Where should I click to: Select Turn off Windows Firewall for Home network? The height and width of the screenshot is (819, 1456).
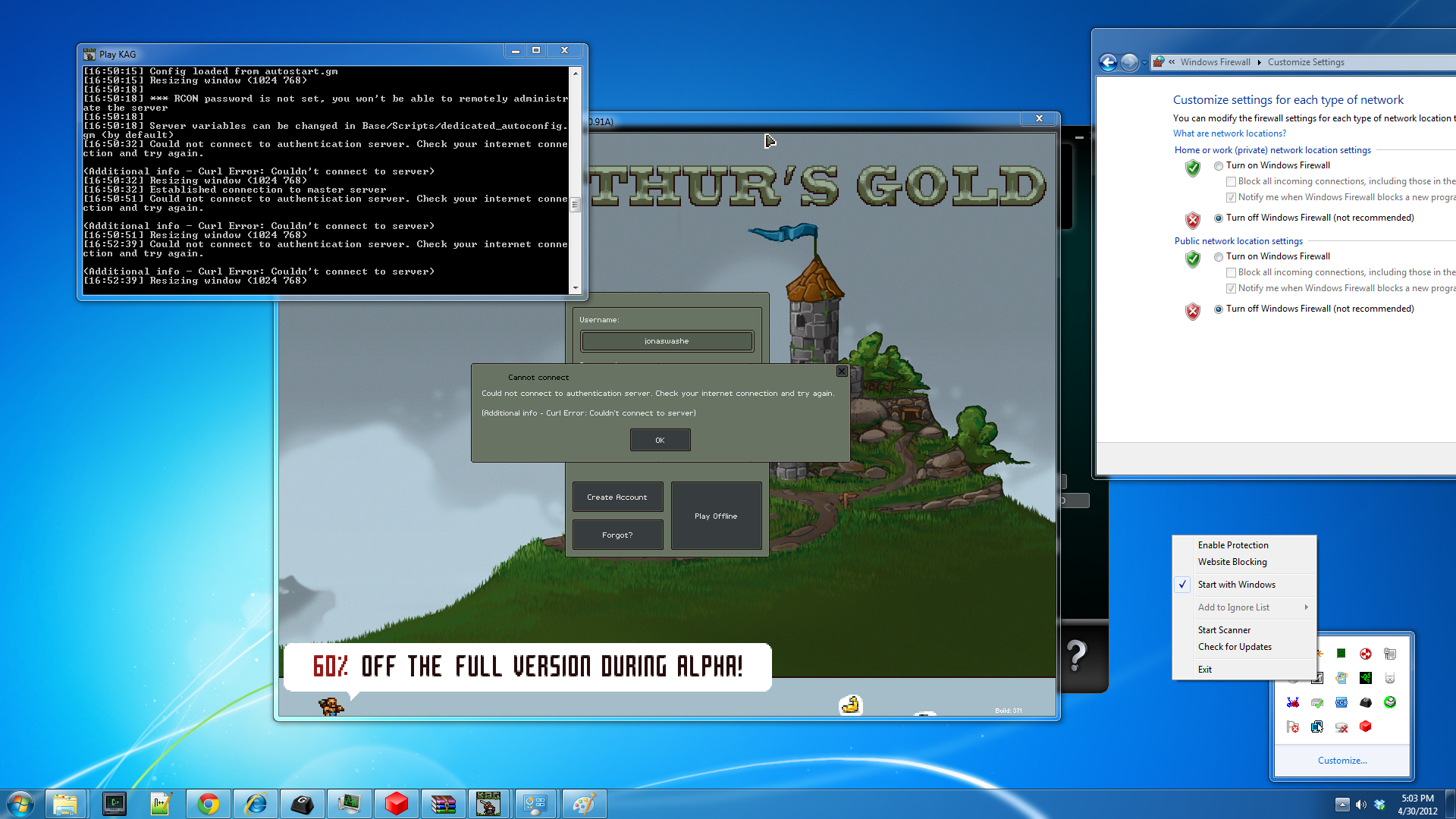[1219, 218]
